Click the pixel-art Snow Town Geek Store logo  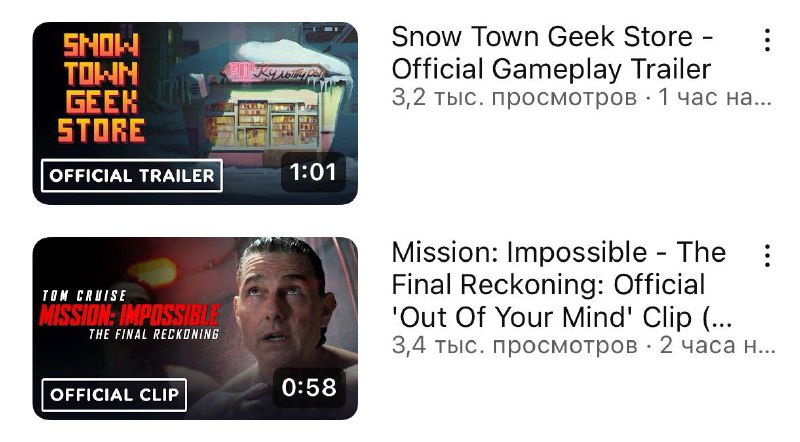pyautogui.click(x=102, y=88)
